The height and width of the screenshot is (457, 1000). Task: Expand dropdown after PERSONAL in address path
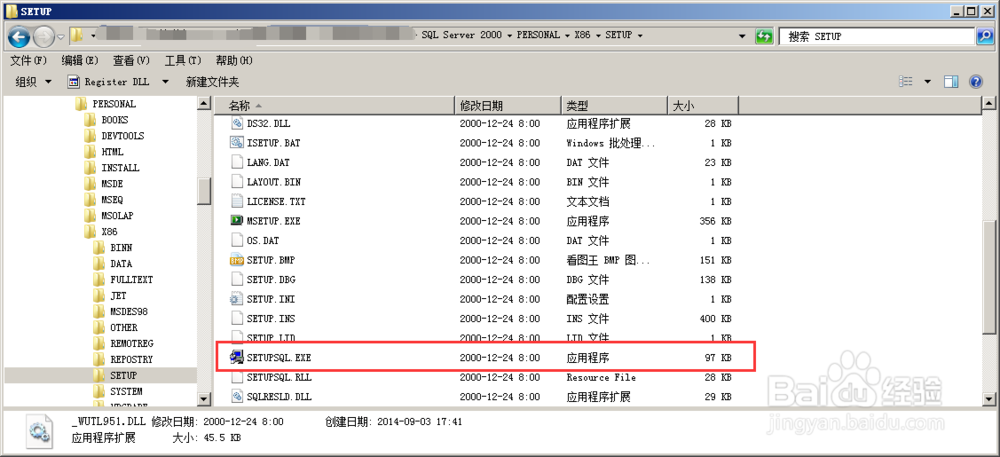click(566, 35)
